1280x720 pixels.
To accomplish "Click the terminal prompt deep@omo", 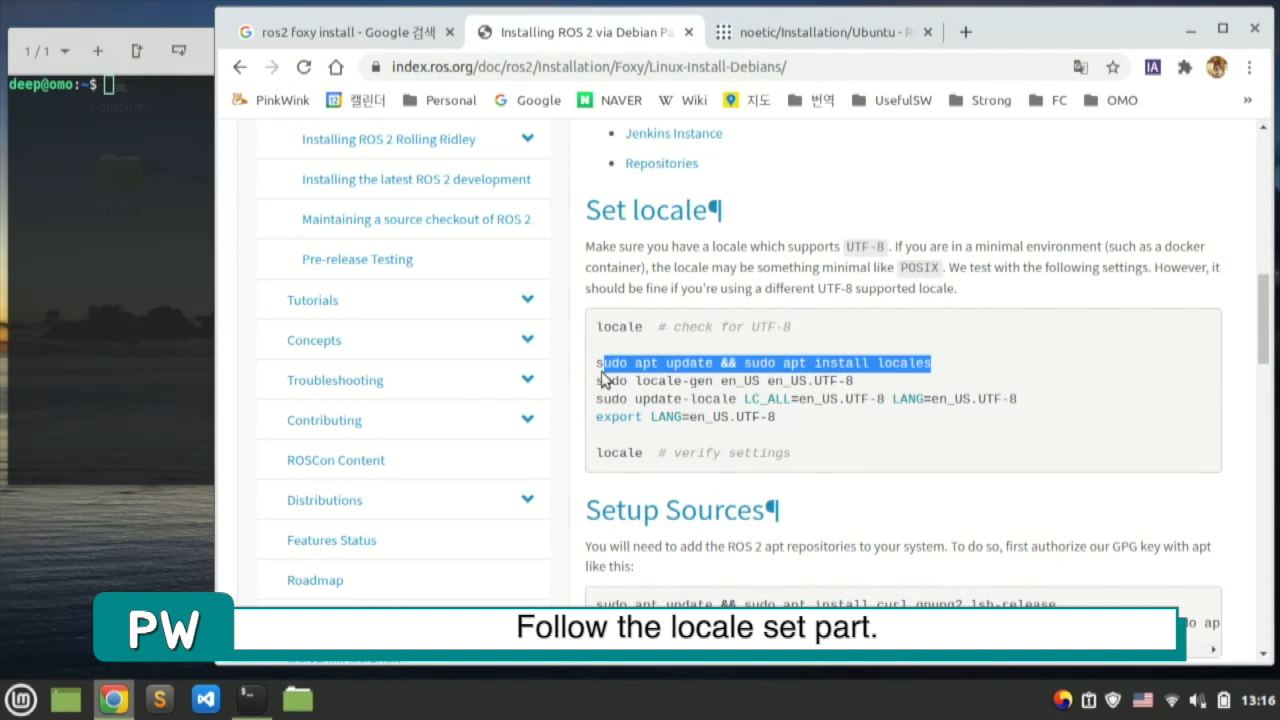I will pyautogui.click(x=52, y=85).
